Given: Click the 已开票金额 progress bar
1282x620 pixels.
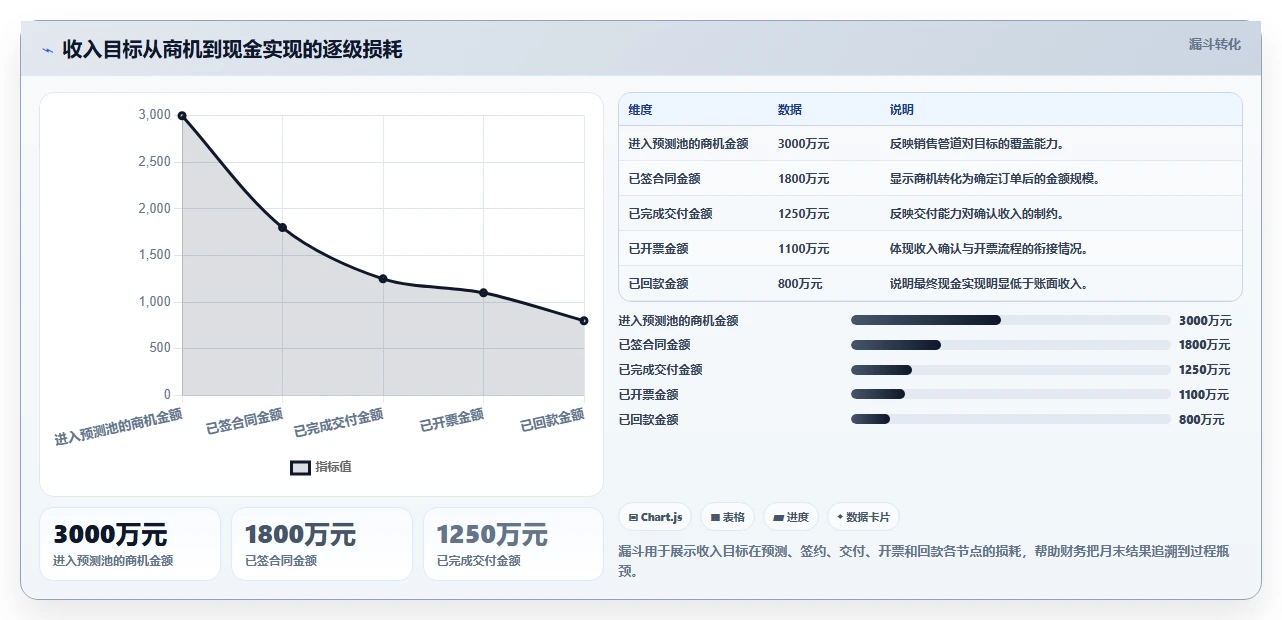Looking at the screenshot, I should click(1010, 395).
